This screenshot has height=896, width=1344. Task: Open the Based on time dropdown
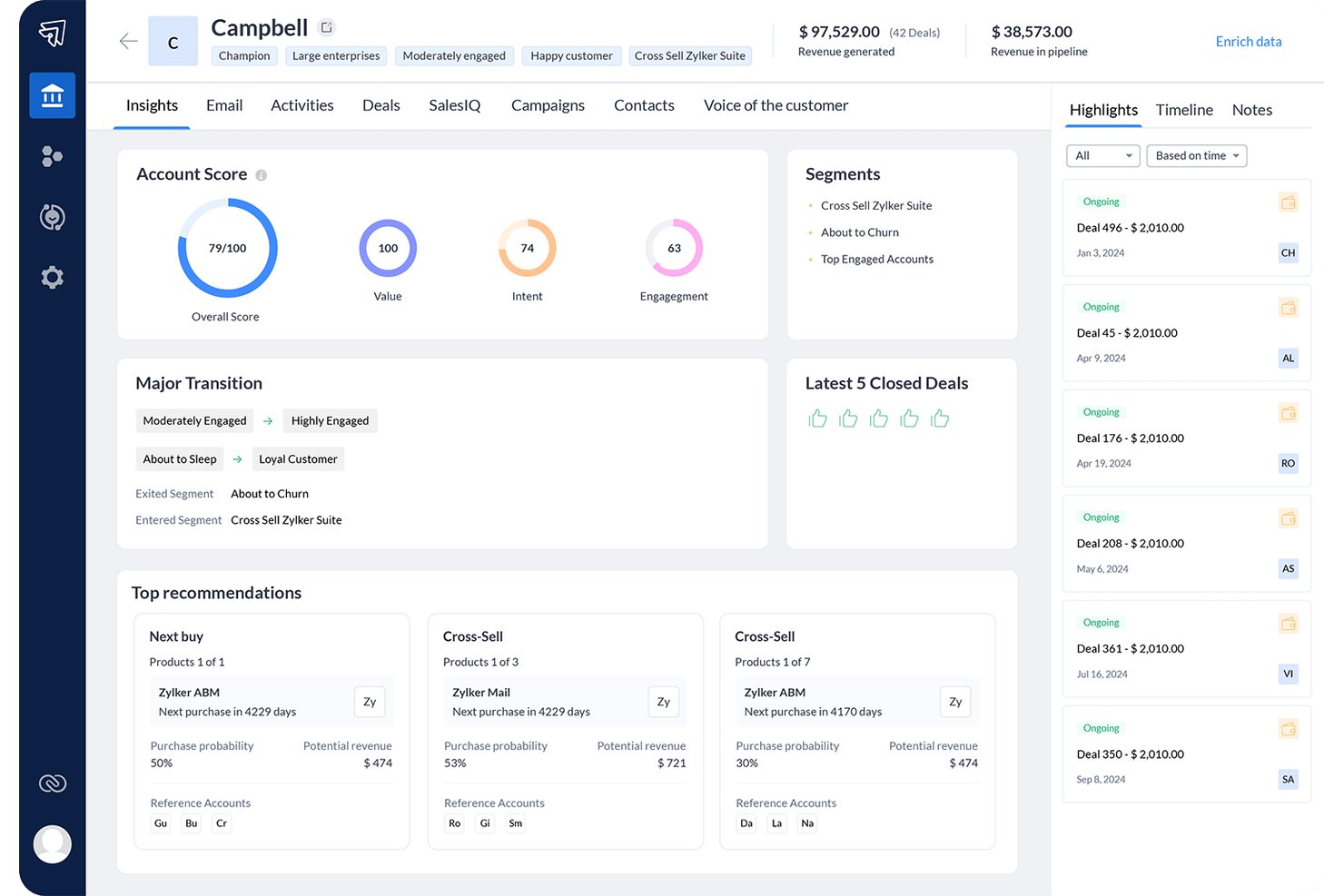[1197, 156]
